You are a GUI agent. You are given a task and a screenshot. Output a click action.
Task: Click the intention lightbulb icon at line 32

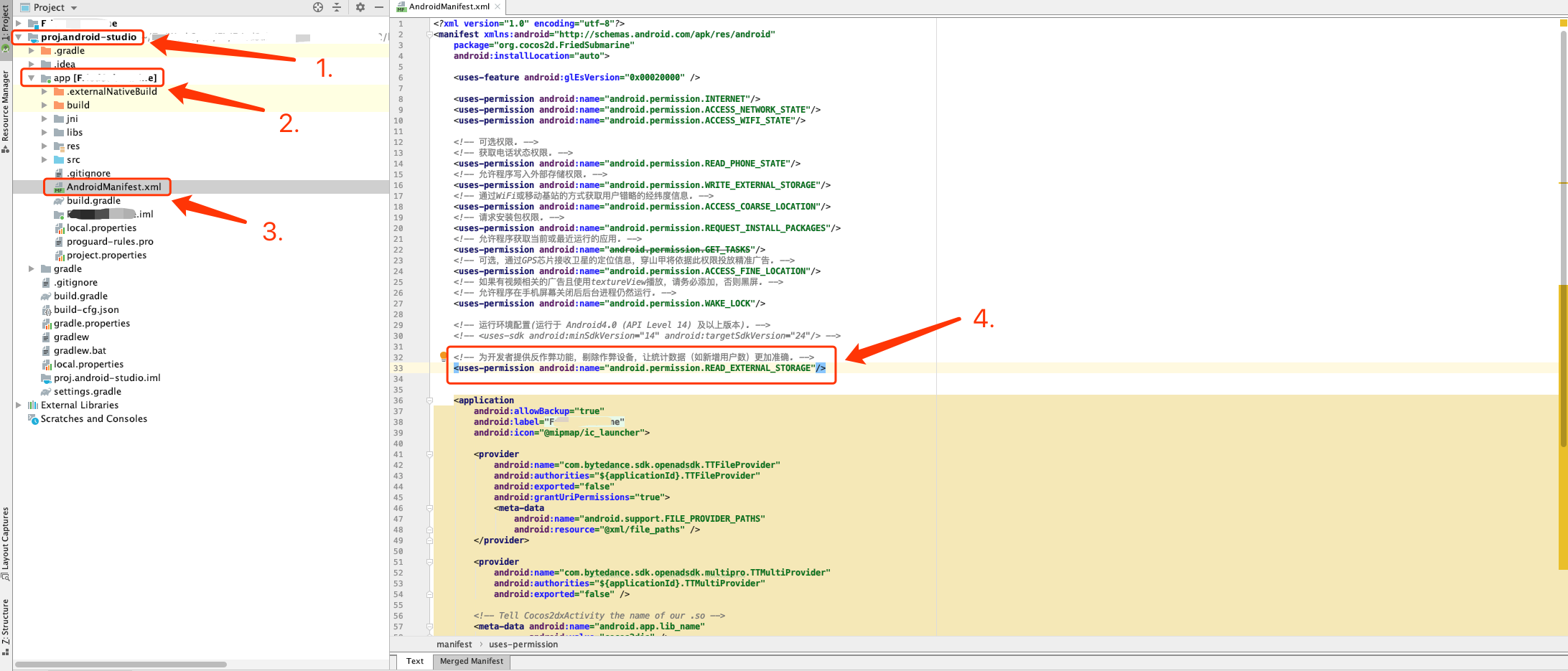444,356
